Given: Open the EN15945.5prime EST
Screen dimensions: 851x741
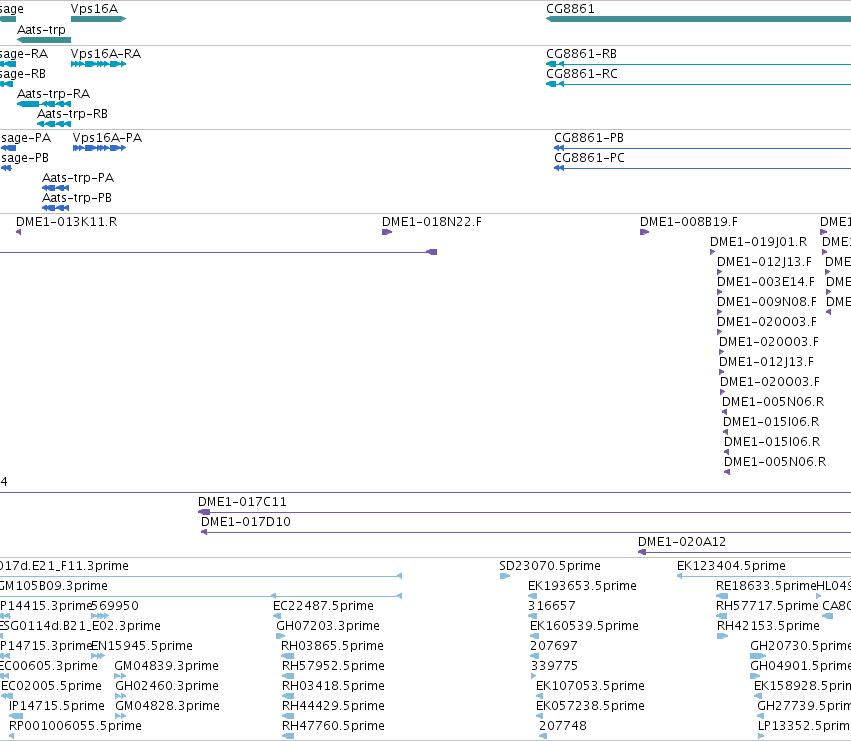Looking at the screenshot, I should click(x=142, y=647).
